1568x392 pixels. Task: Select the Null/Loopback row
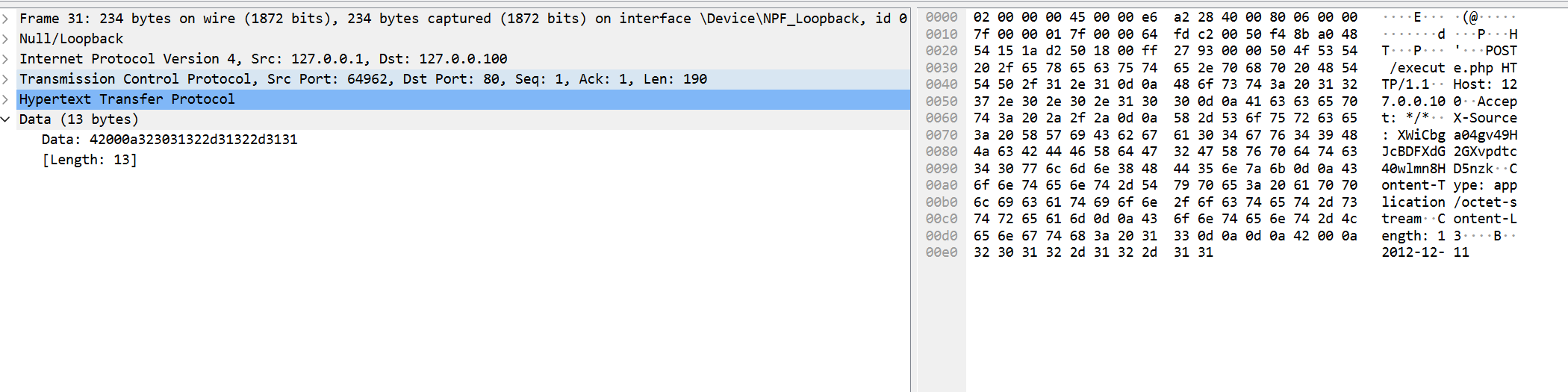[x=72, y=39]
